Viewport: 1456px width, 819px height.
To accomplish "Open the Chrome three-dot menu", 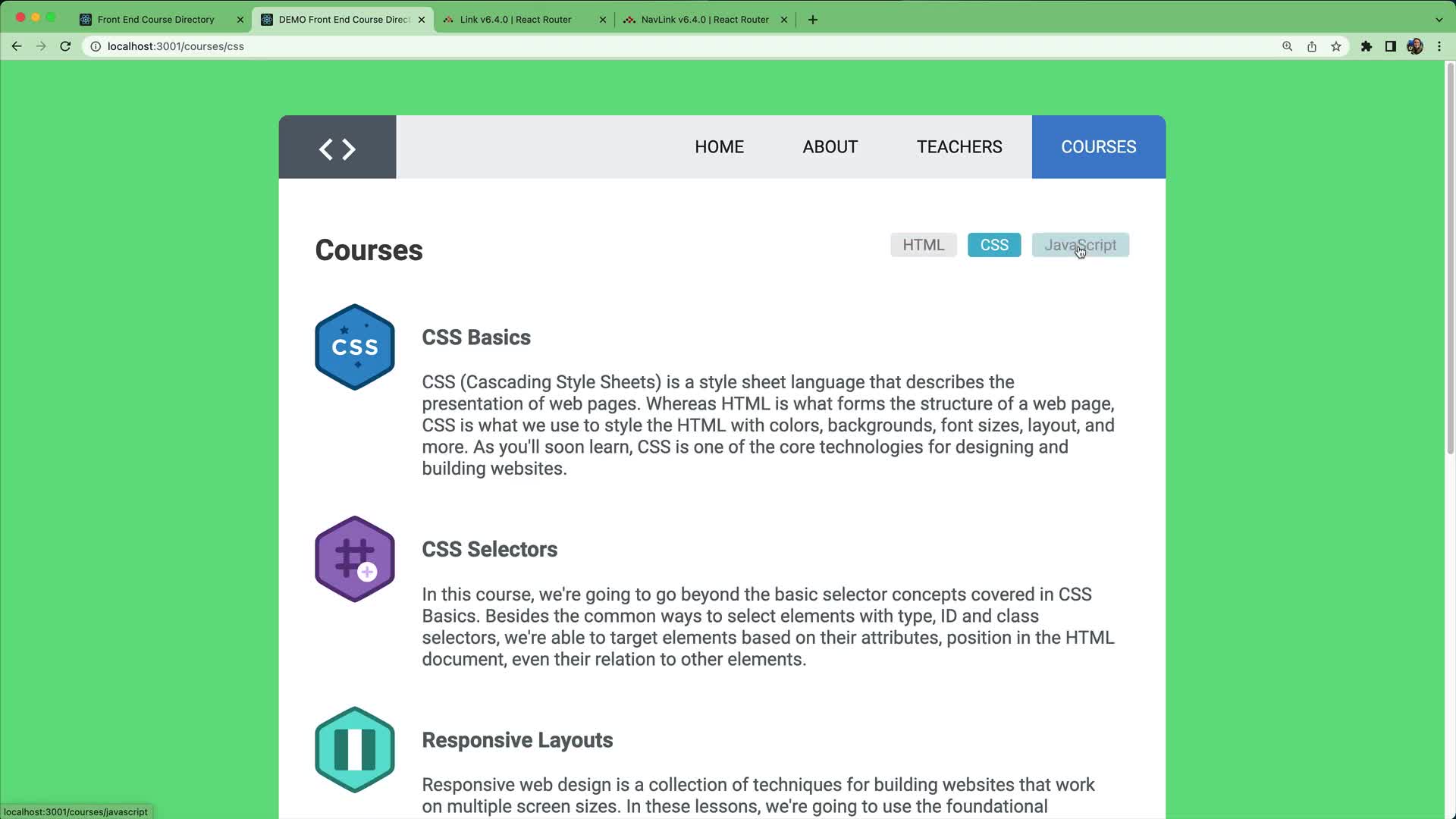I will 1439,46.
